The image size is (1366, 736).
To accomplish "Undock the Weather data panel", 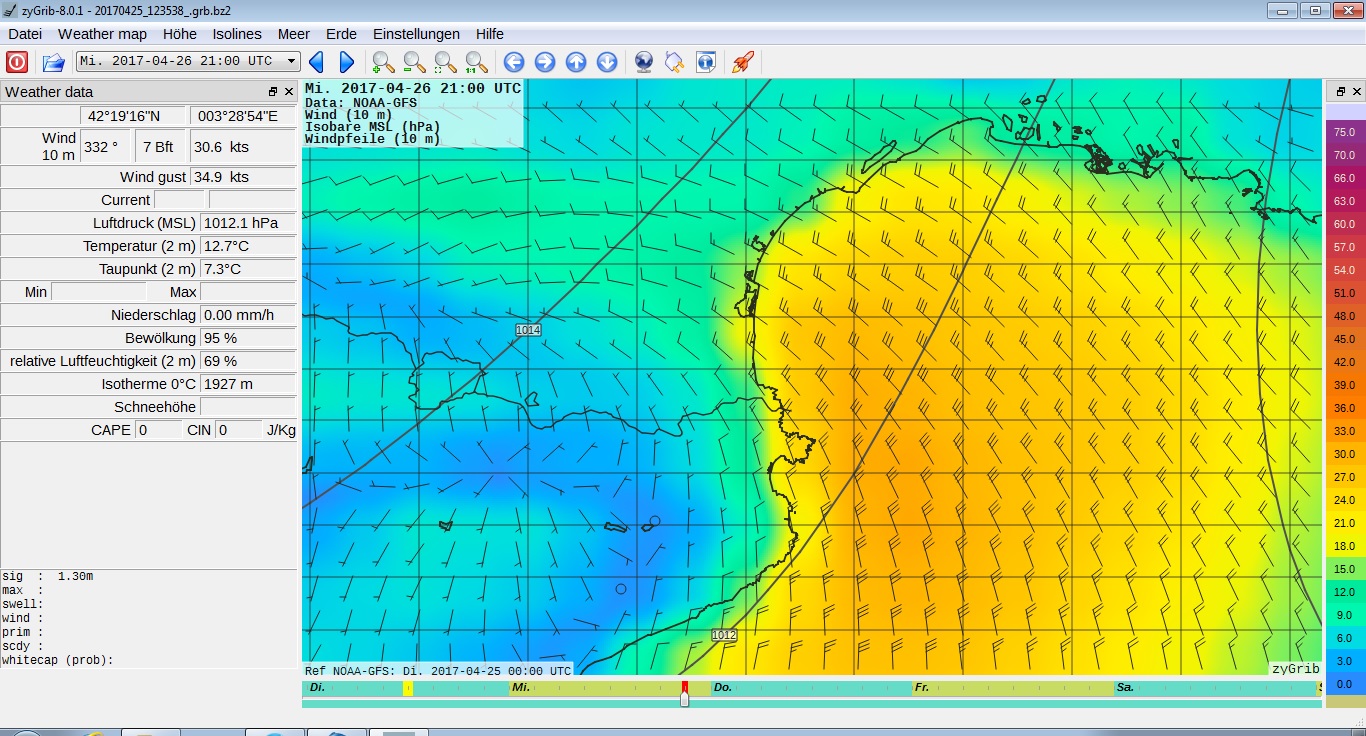I will pos(273,91).
